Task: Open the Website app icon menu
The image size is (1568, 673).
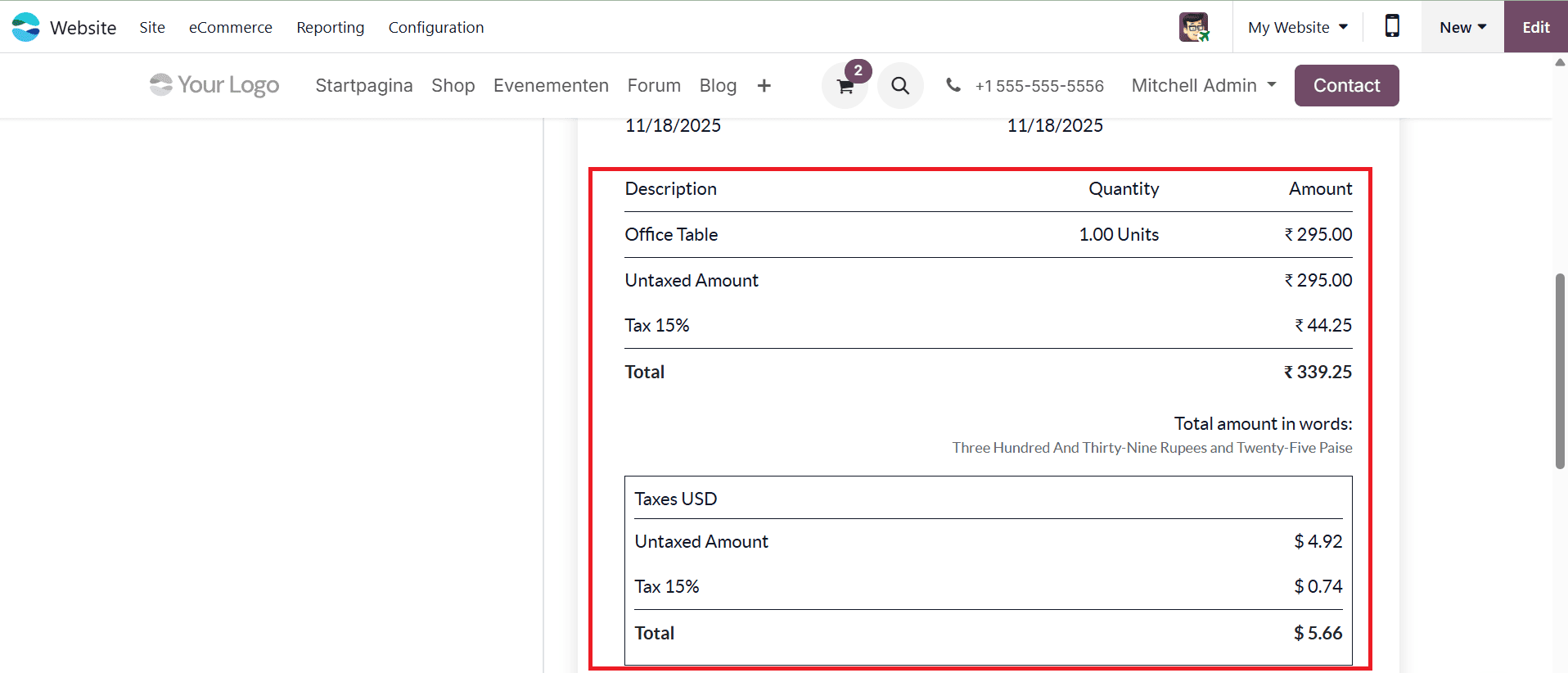Action: tap(25, 26)
